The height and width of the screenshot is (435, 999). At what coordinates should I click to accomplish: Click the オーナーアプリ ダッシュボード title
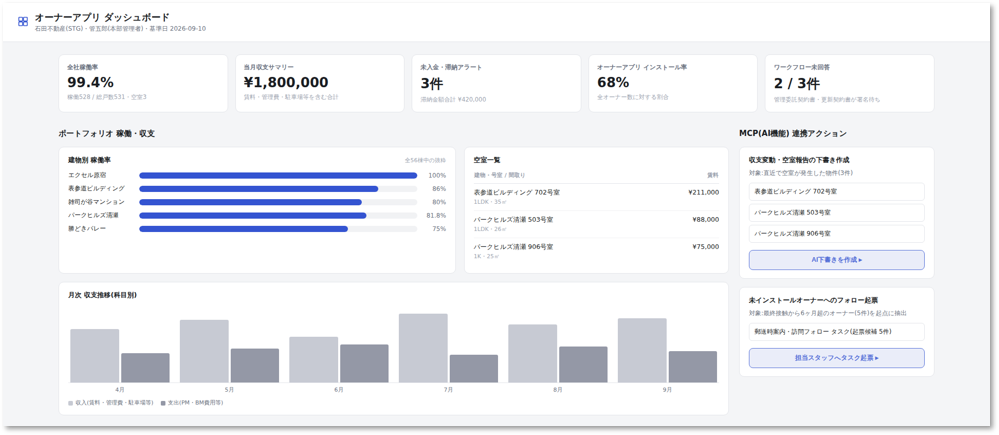102,17
